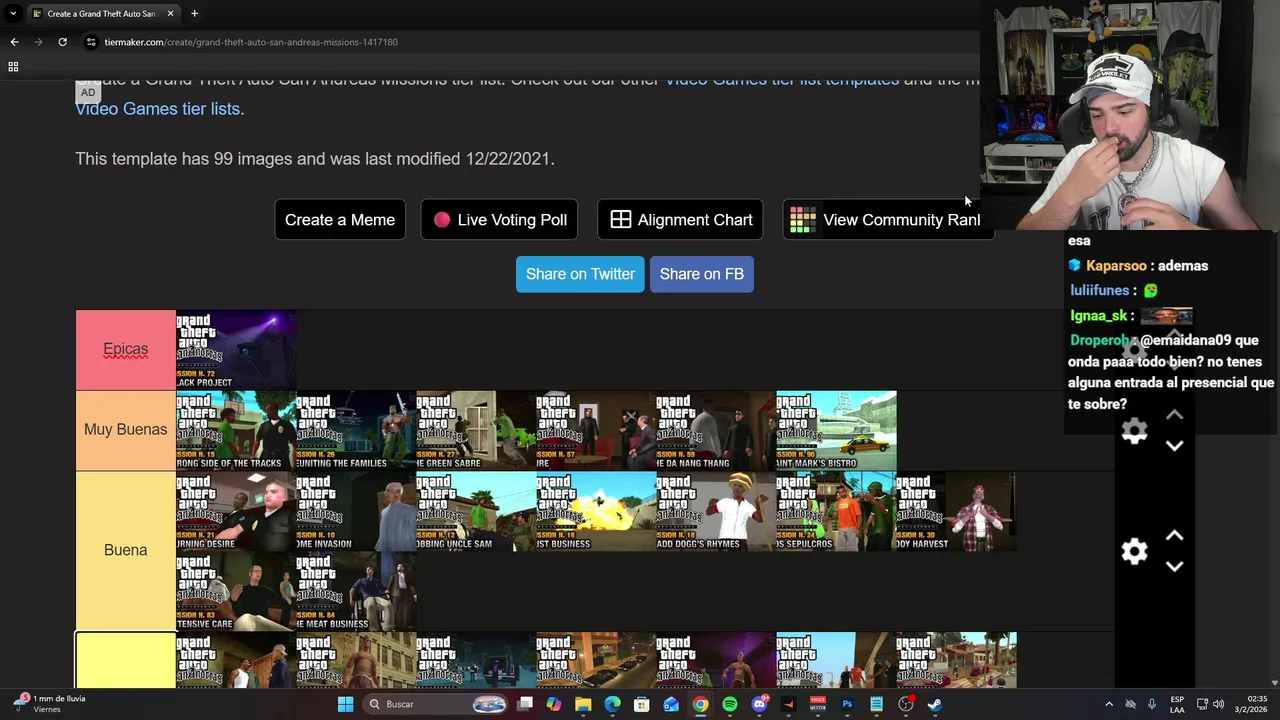This screenshot has height=720, width=1280.
Task: Edit the Epicas tier label
Action: tap(125, 349)
